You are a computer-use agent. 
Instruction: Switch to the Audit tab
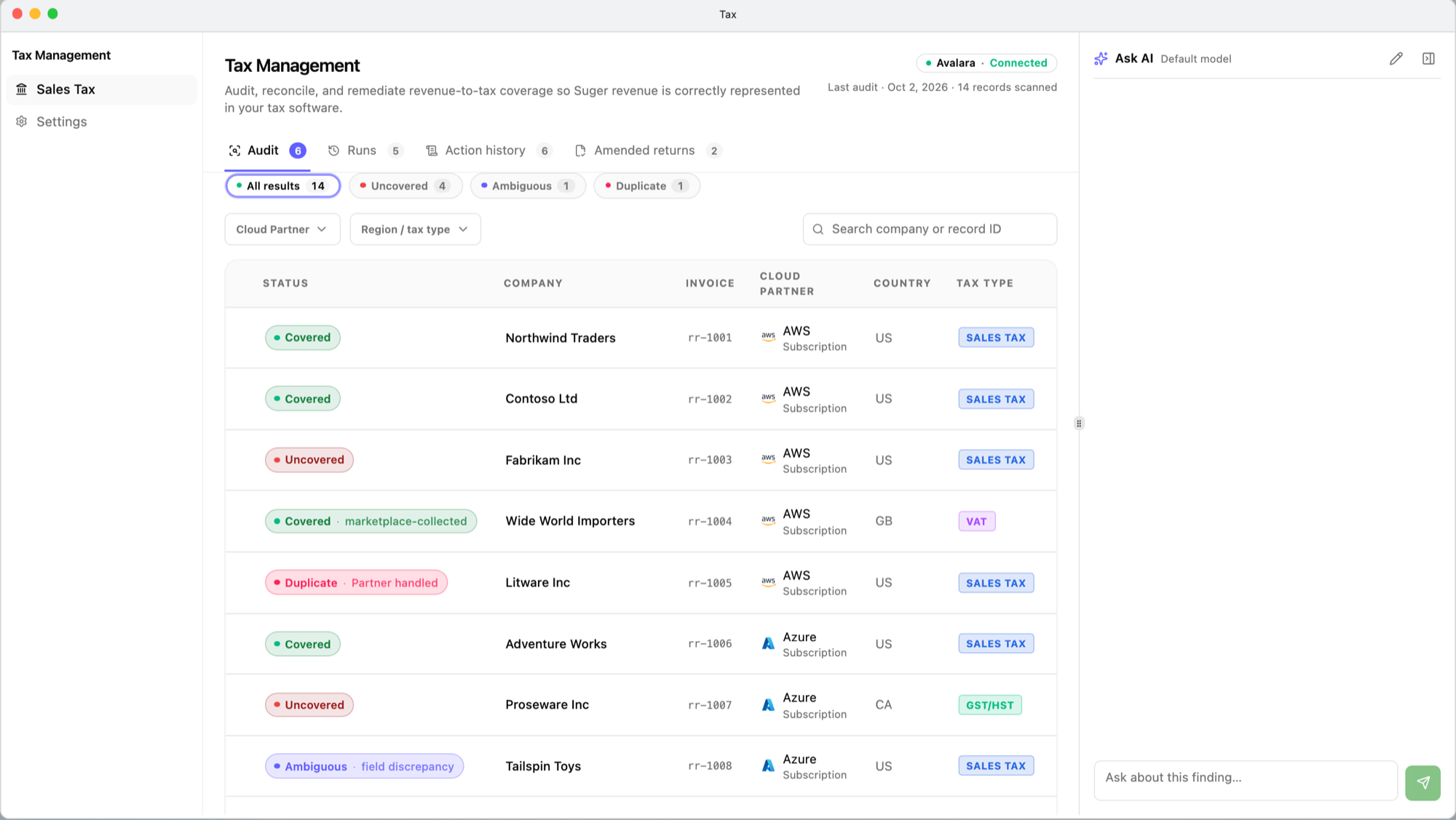pyautogui.click(x=266, y=151)
